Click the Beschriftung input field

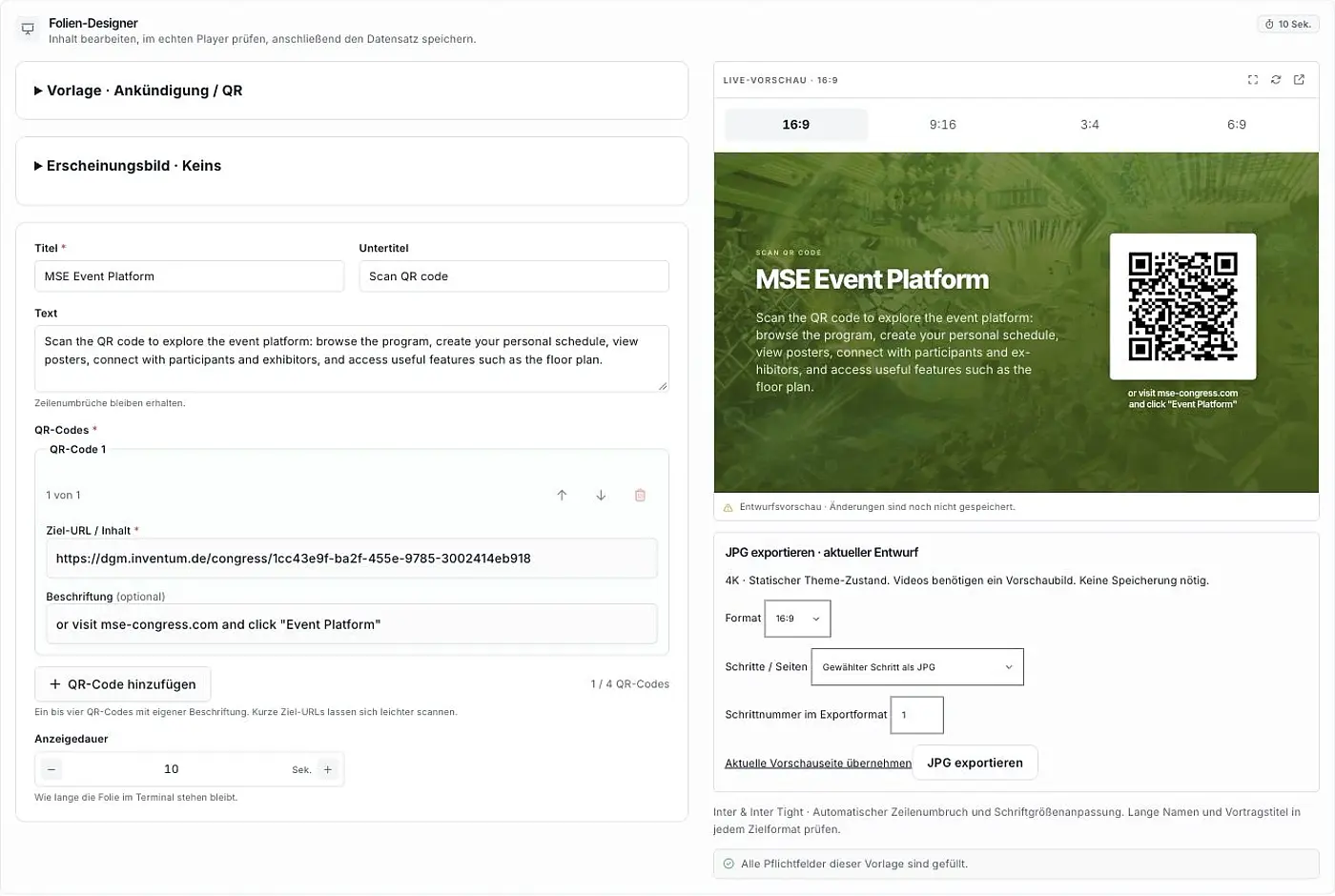352,624
